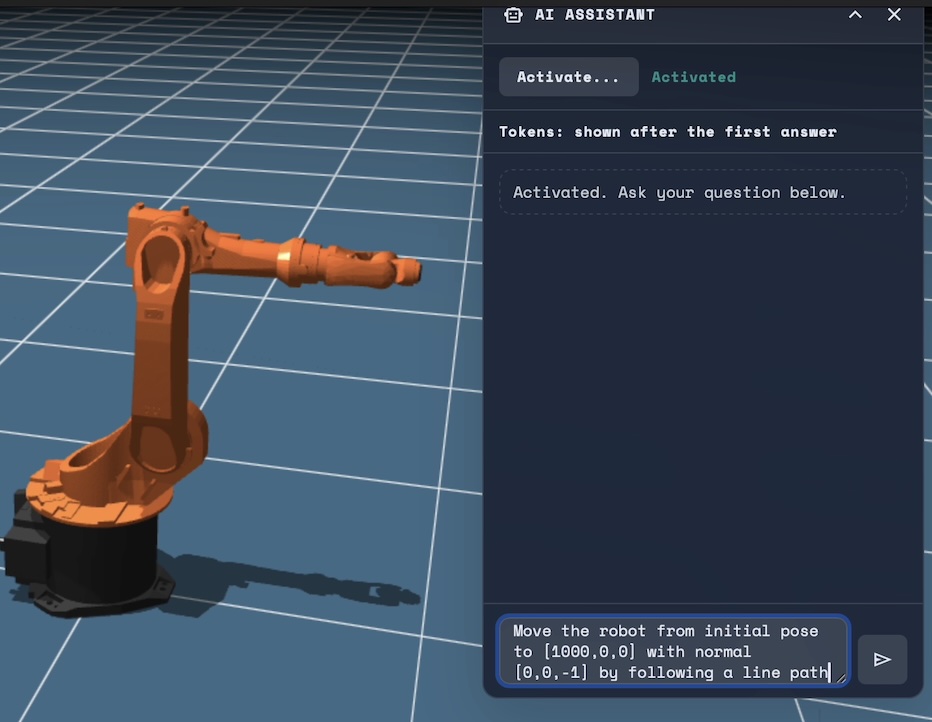Click the AI Assistant robot icon
The height and width of the screenshot is (722, 932).
[513, 15]
